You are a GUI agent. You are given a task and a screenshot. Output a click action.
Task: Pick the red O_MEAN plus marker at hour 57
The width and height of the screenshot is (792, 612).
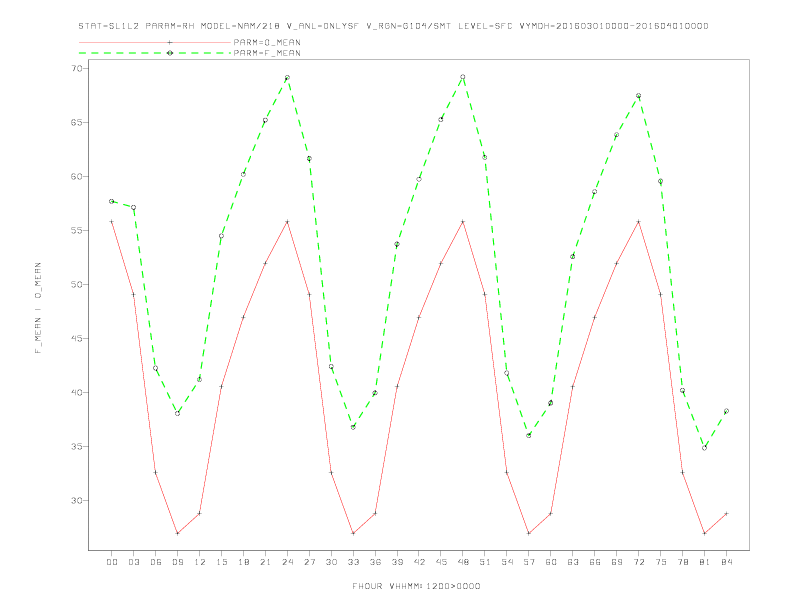(529, 533)
